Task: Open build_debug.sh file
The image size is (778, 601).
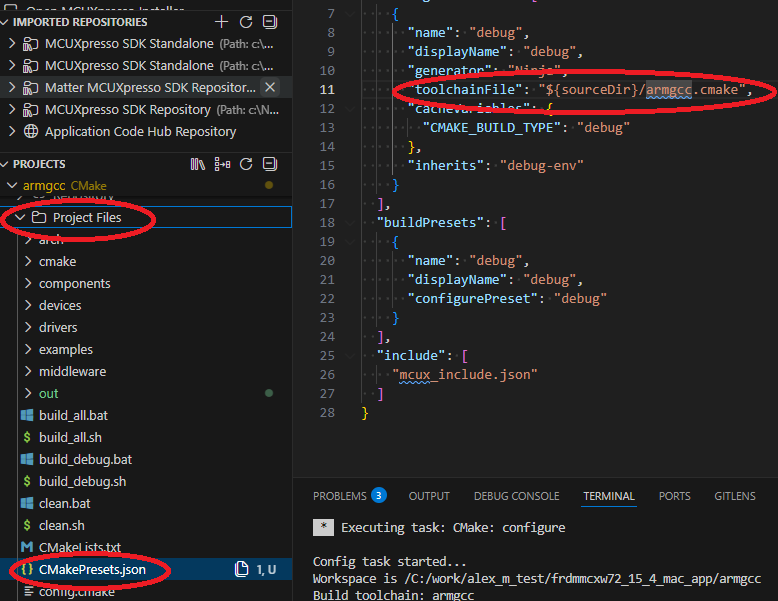Action: pos(82,481)
